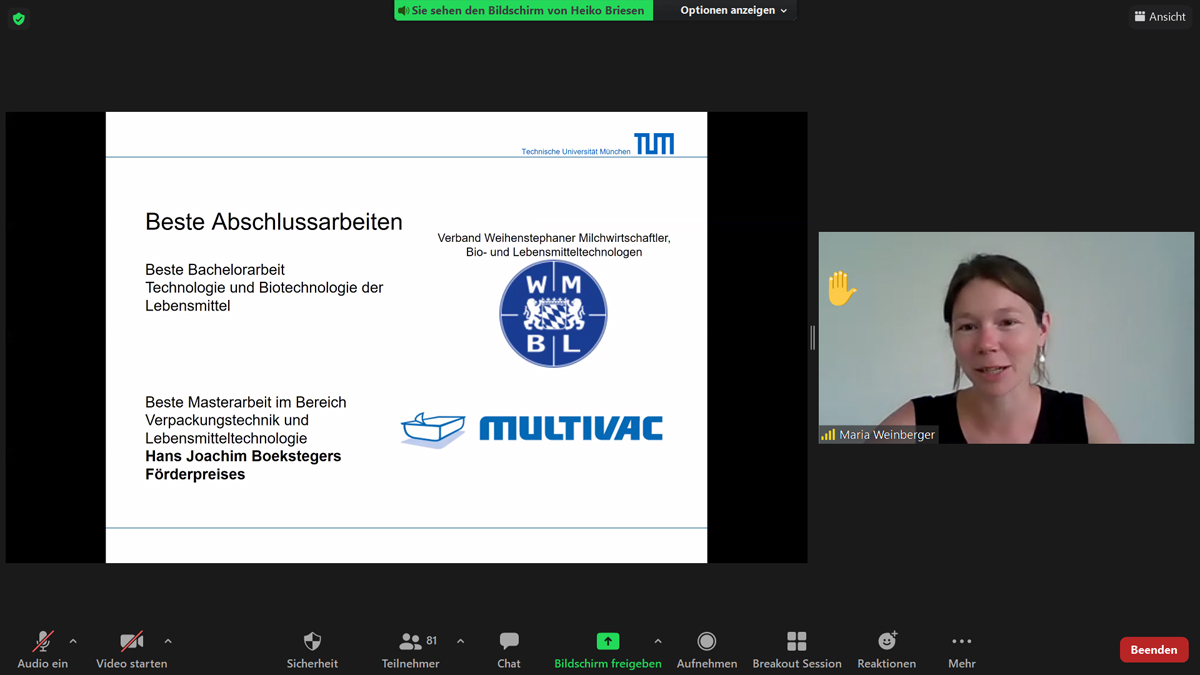The image size is (1200, 675).
Task: Click the Technische Universität München header text
Action: [x=576, y=152]
